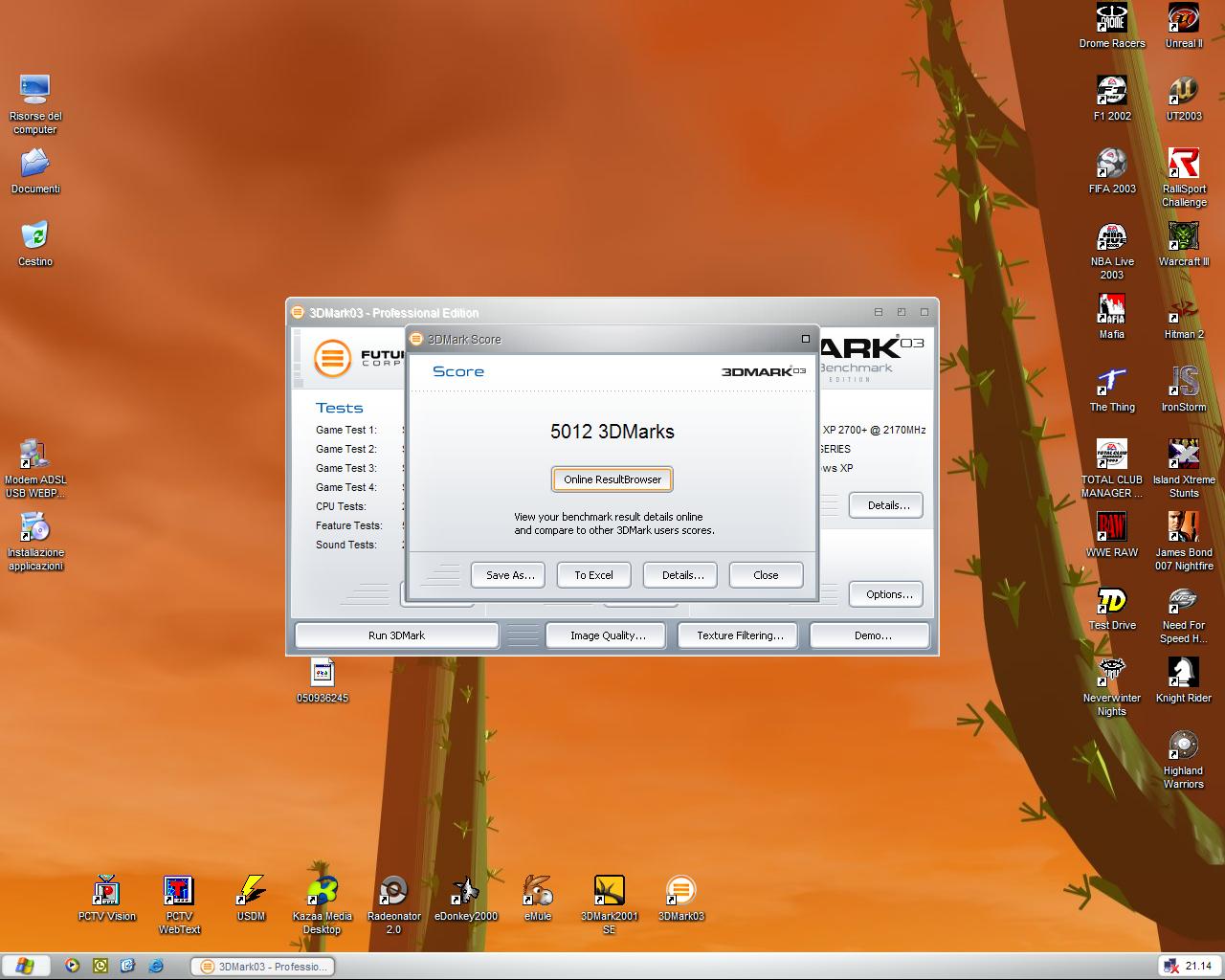The image size is (1225, 980).
Task: Open Total Club Manager shortcut
Action: [x=1111, y=469]
